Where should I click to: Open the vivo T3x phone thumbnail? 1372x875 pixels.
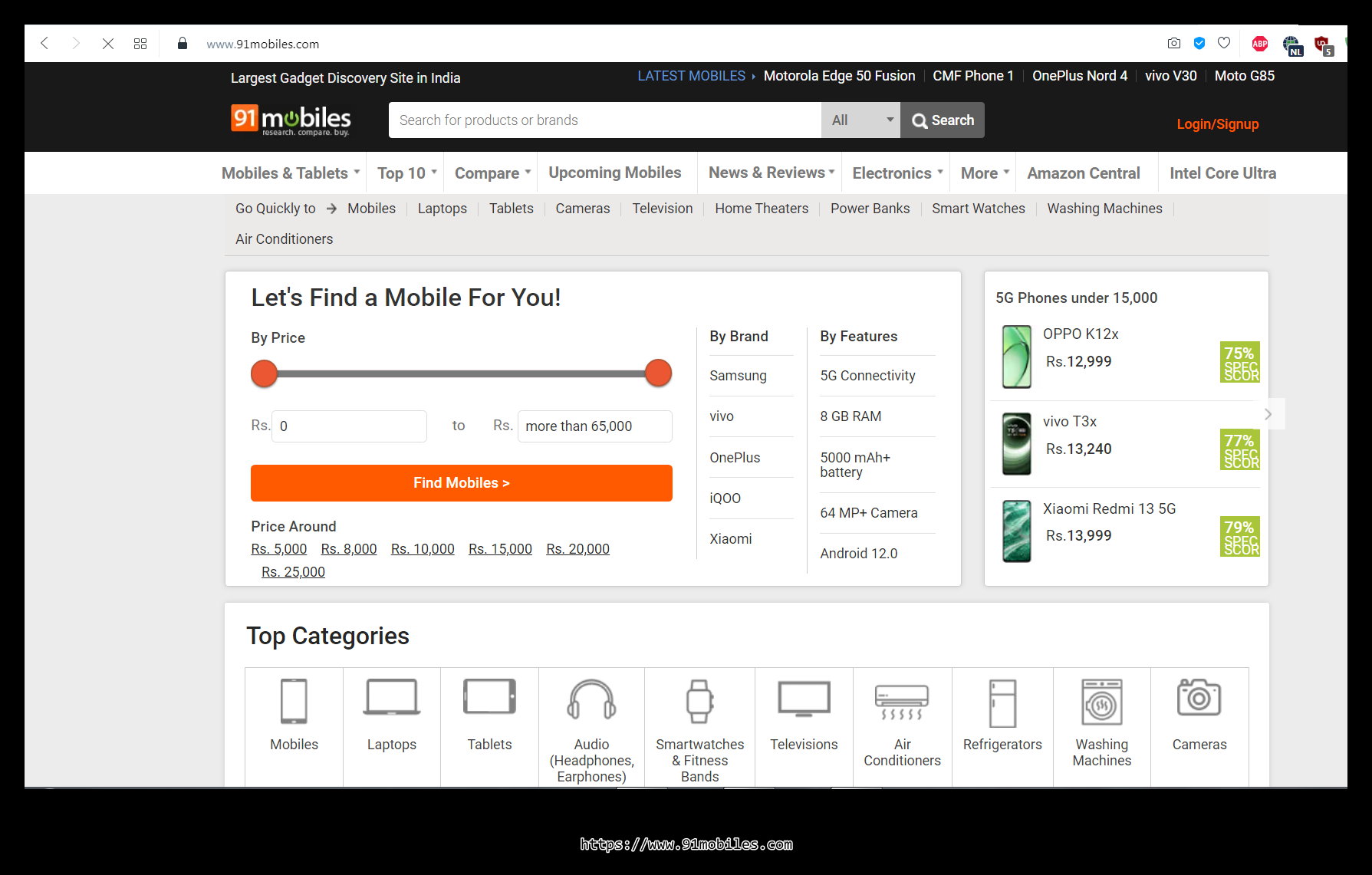(1017, 444)
